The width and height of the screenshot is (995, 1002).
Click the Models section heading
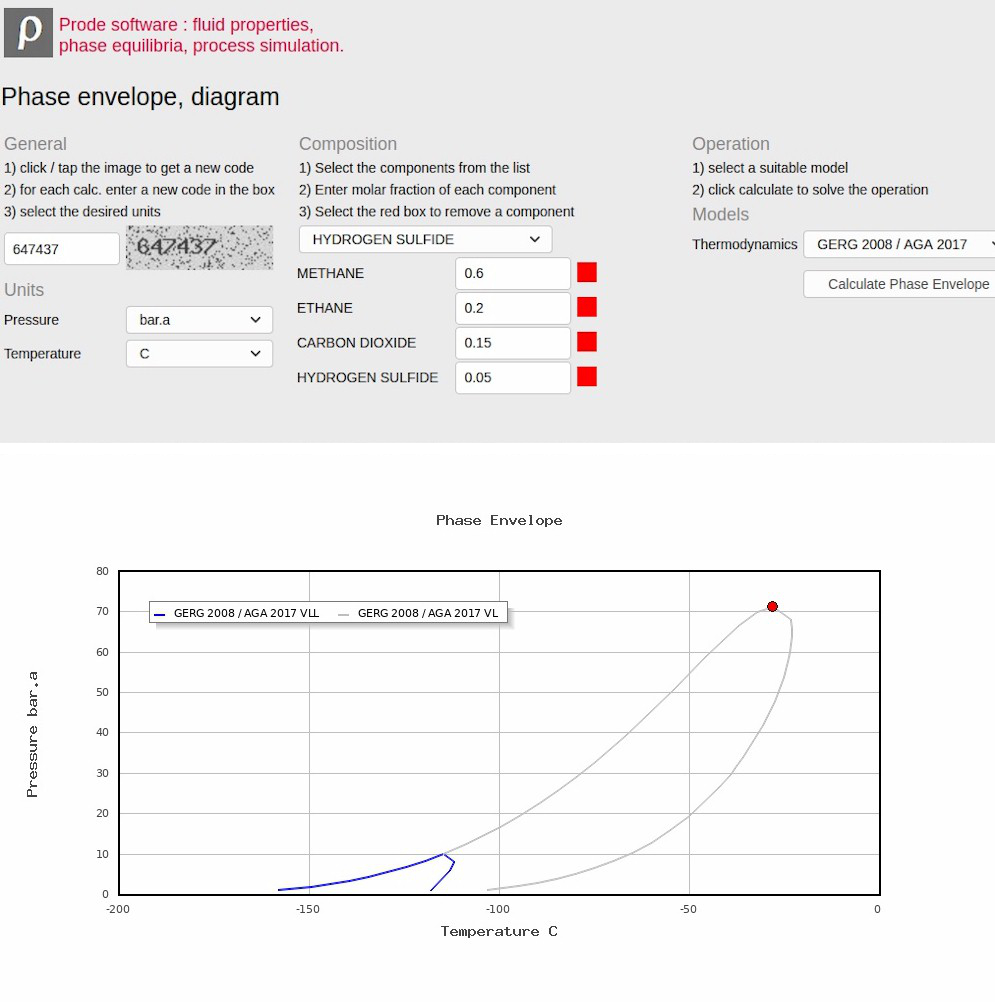721,215
